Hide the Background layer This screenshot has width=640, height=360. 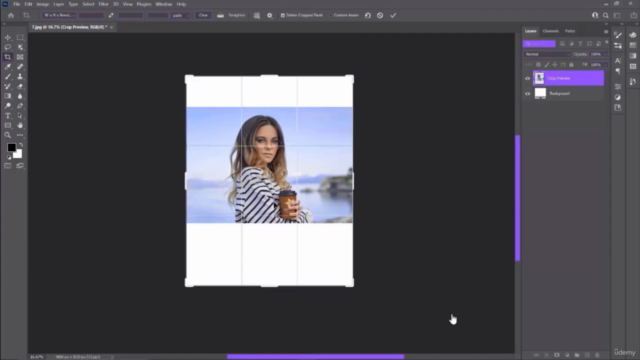[527, 94]
